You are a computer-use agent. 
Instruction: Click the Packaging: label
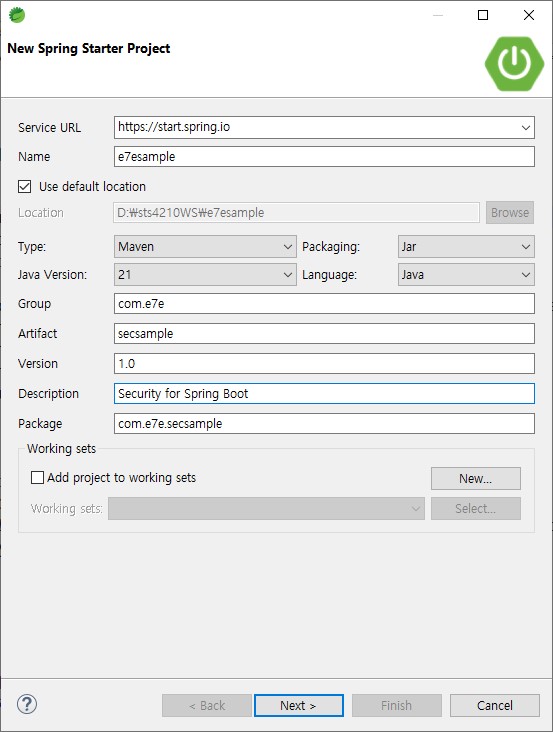331,246
